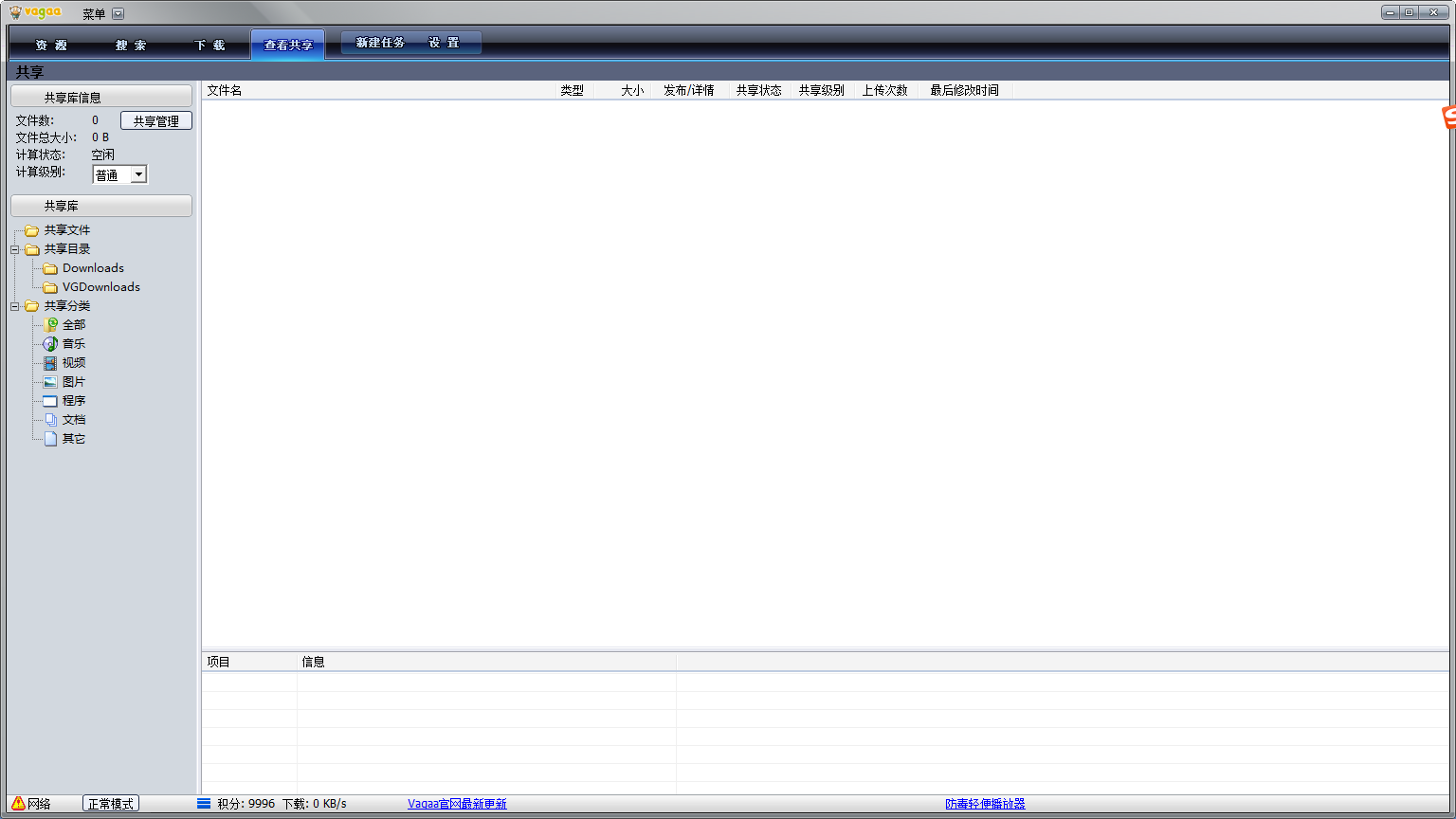1456x819 pixels.
Task: Select the 音乐 category icon
Action: pos(50,343)
